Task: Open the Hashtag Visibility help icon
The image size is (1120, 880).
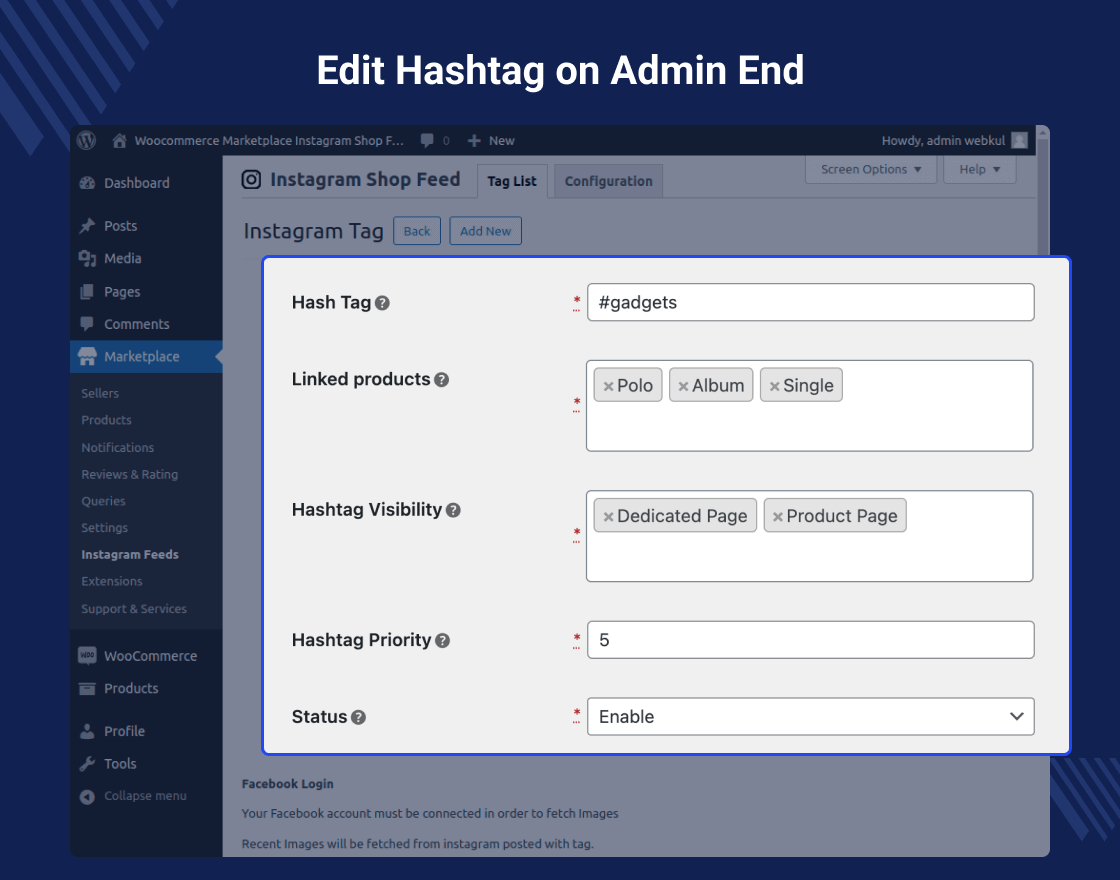Action: coord(453,510)
